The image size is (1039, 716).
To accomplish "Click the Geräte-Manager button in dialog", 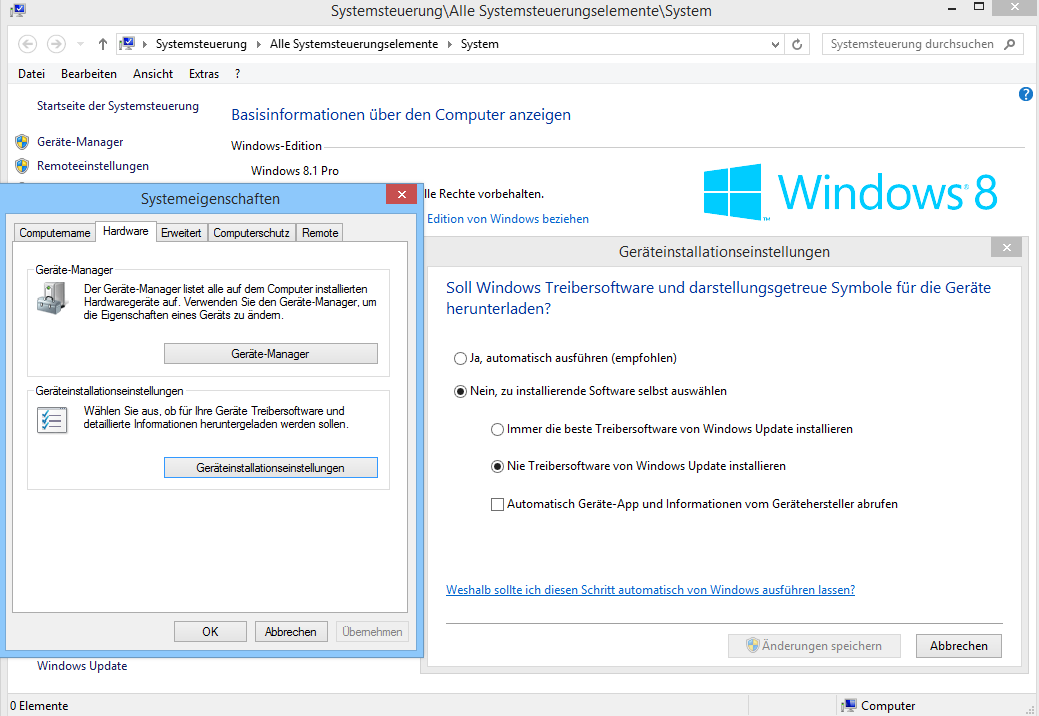I will [x=270, y=354].
